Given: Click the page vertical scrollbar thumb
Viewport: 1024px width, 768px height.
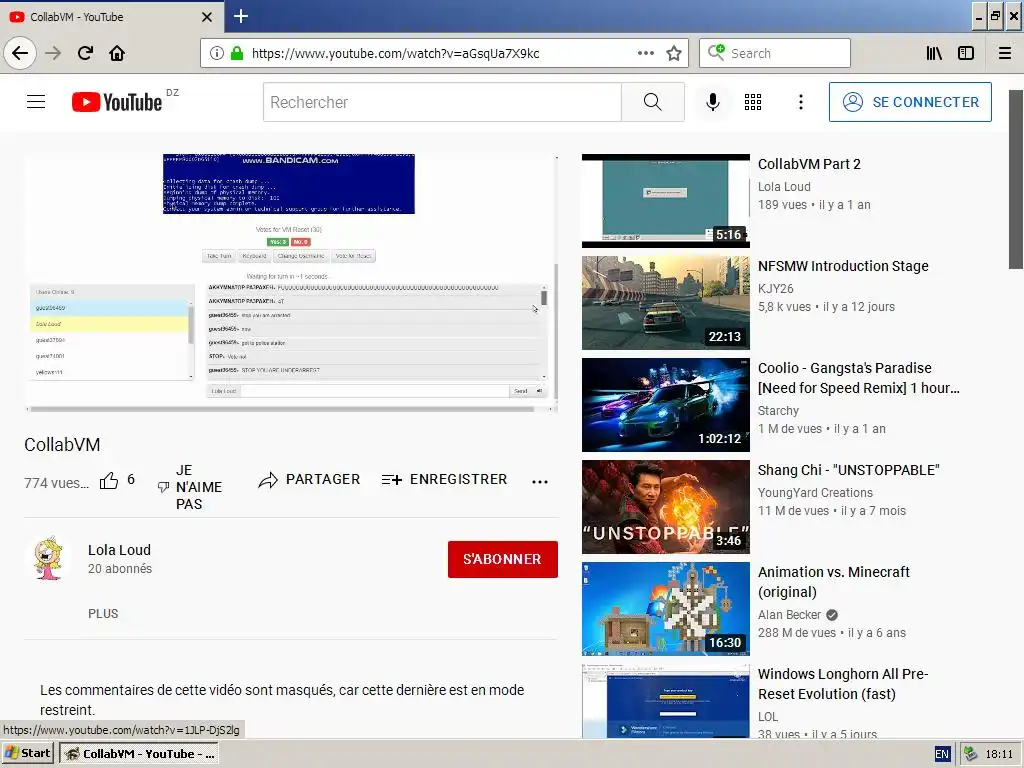Looking at the screenshot, I should (1016, 180).
